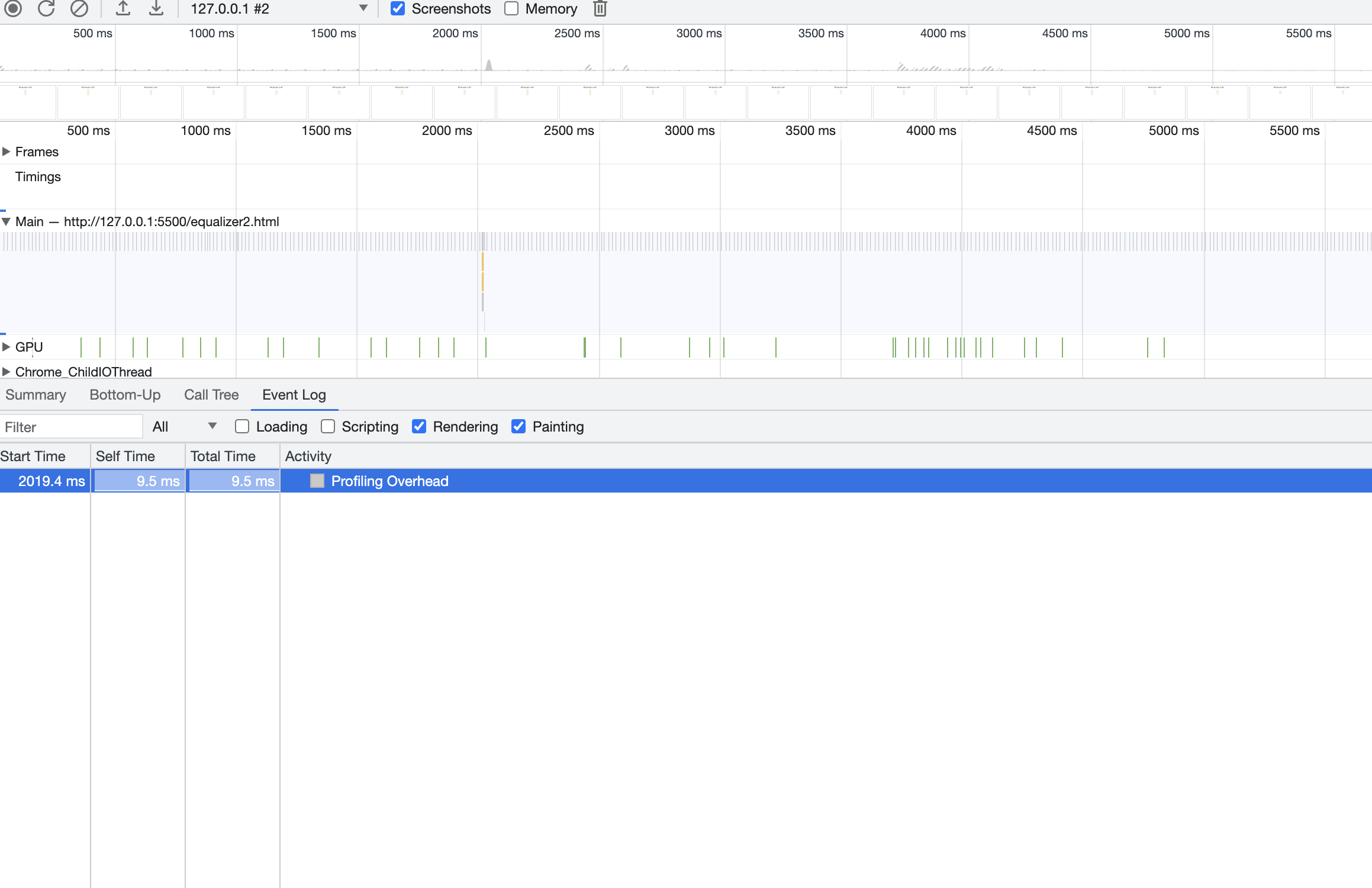Click the clear recording icon

pyautogui.click(x=79, y=8)
